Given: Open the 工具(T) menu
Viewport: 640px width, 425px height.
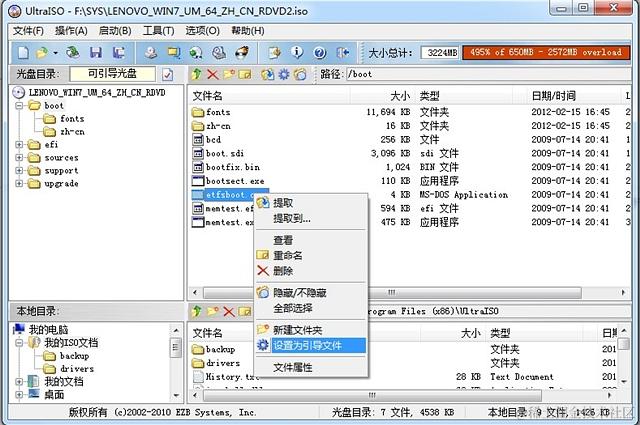Looking at the screenshot, I should [159, 31].
